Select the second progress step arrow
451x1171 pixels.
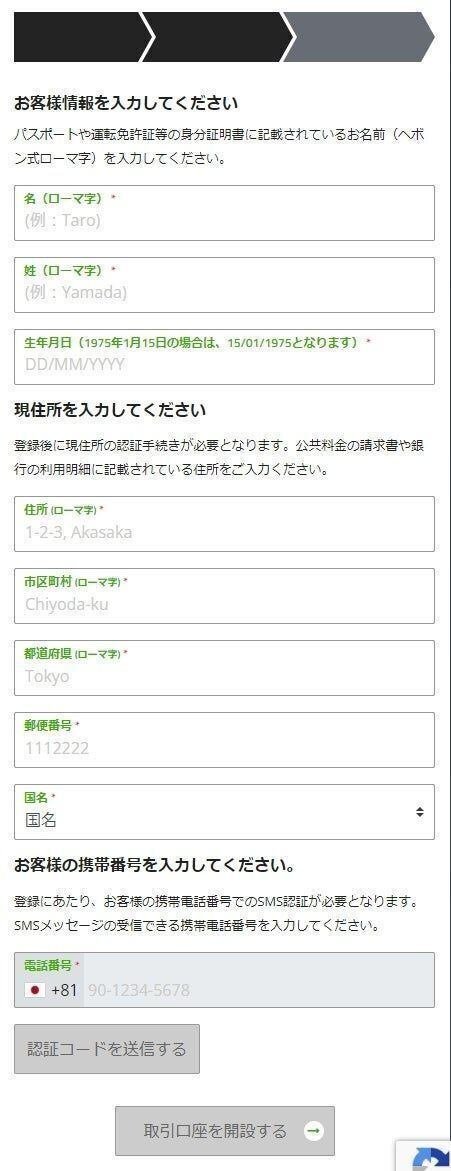218,37
